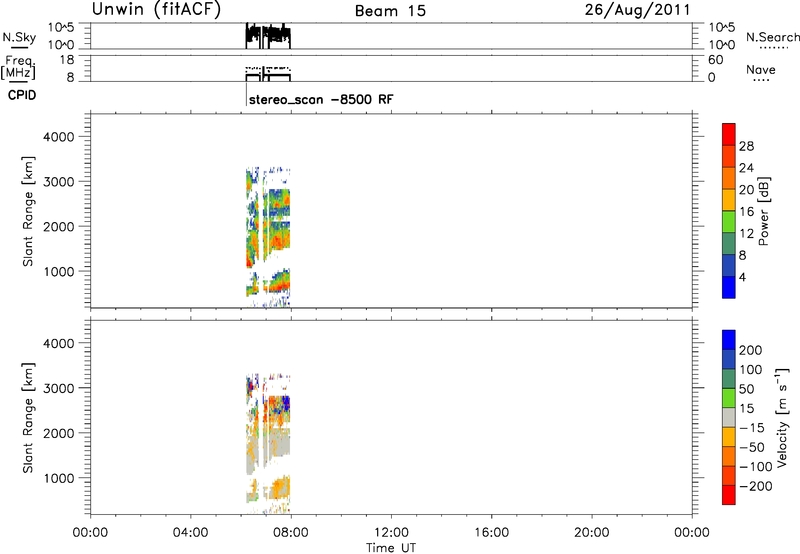Click the 'stereo_scan -8500 RF' text
Screen dimensions: 800x554
321,99
